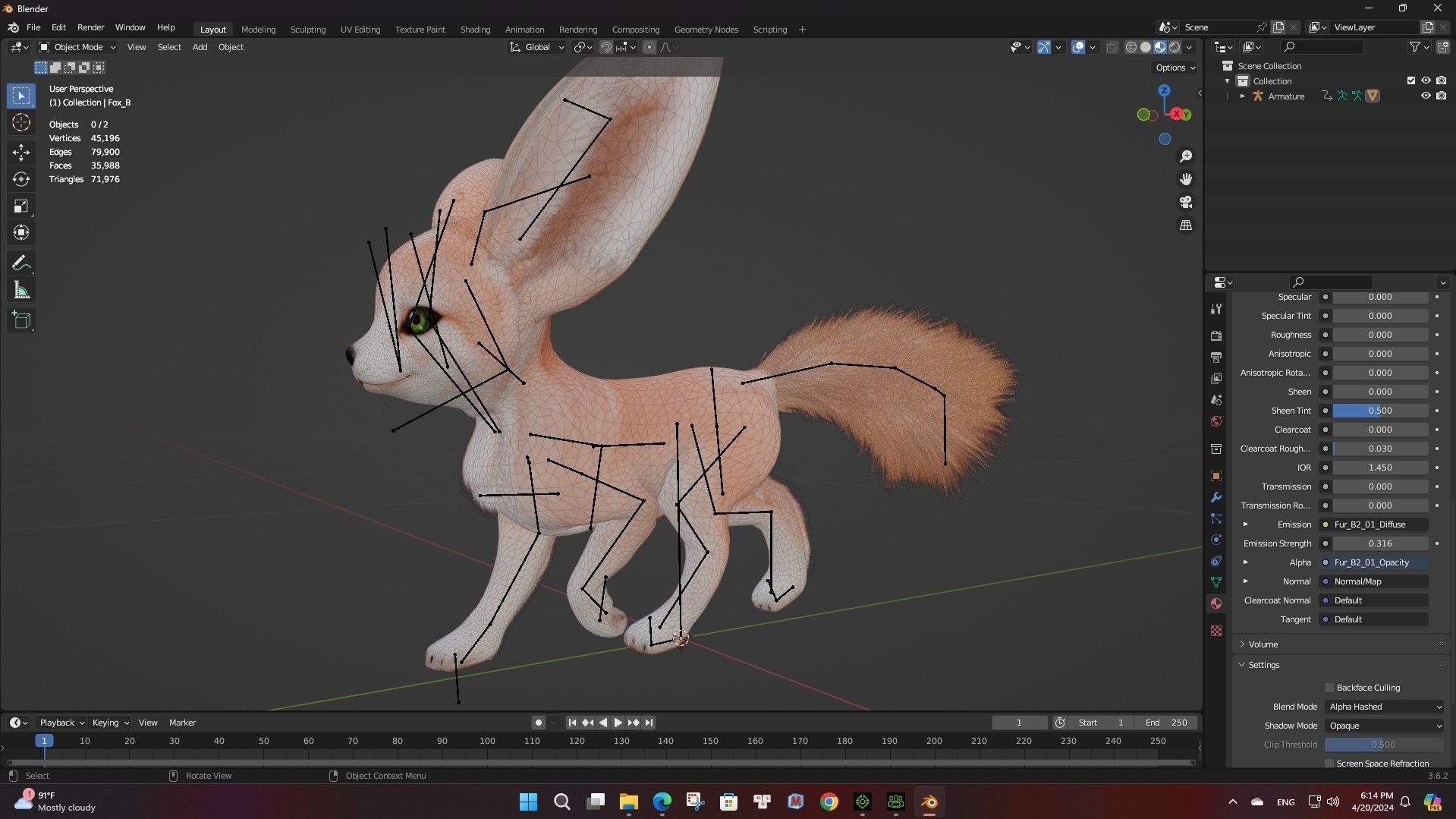Switch to rendered viewport shading
Screen dimensions: 1456x819
(x=1175, y=47)
